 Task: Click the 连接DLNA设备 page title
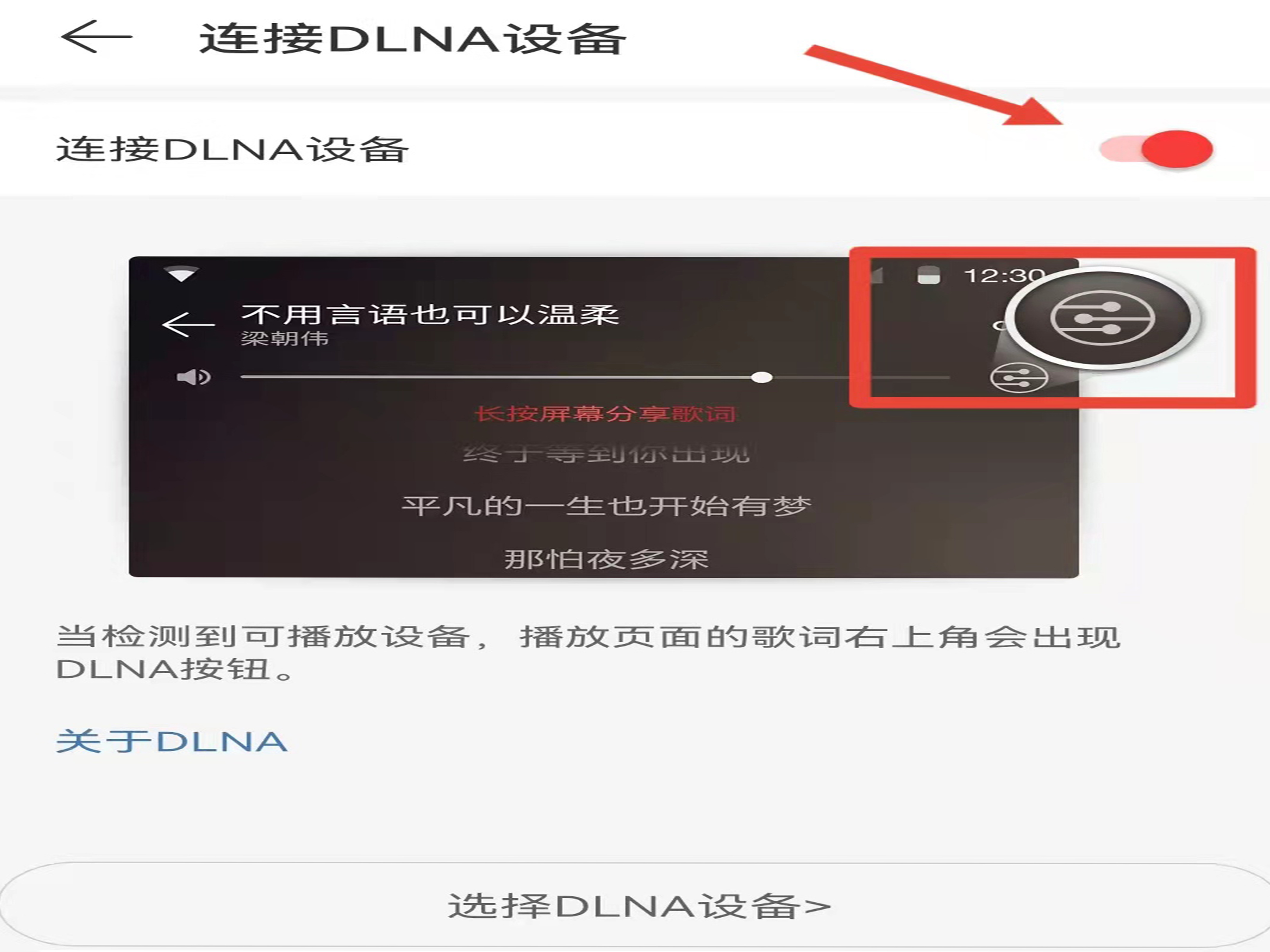412,38
